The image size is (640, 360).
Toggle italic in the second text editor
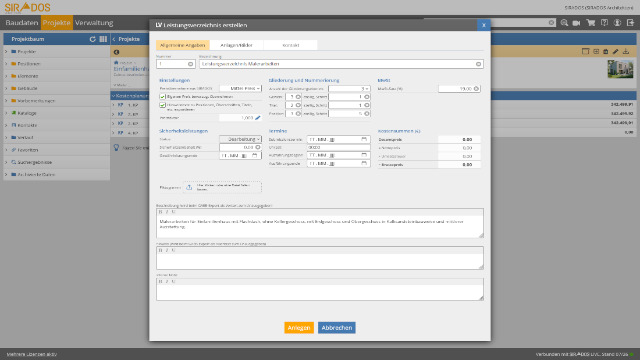[167, 250]
